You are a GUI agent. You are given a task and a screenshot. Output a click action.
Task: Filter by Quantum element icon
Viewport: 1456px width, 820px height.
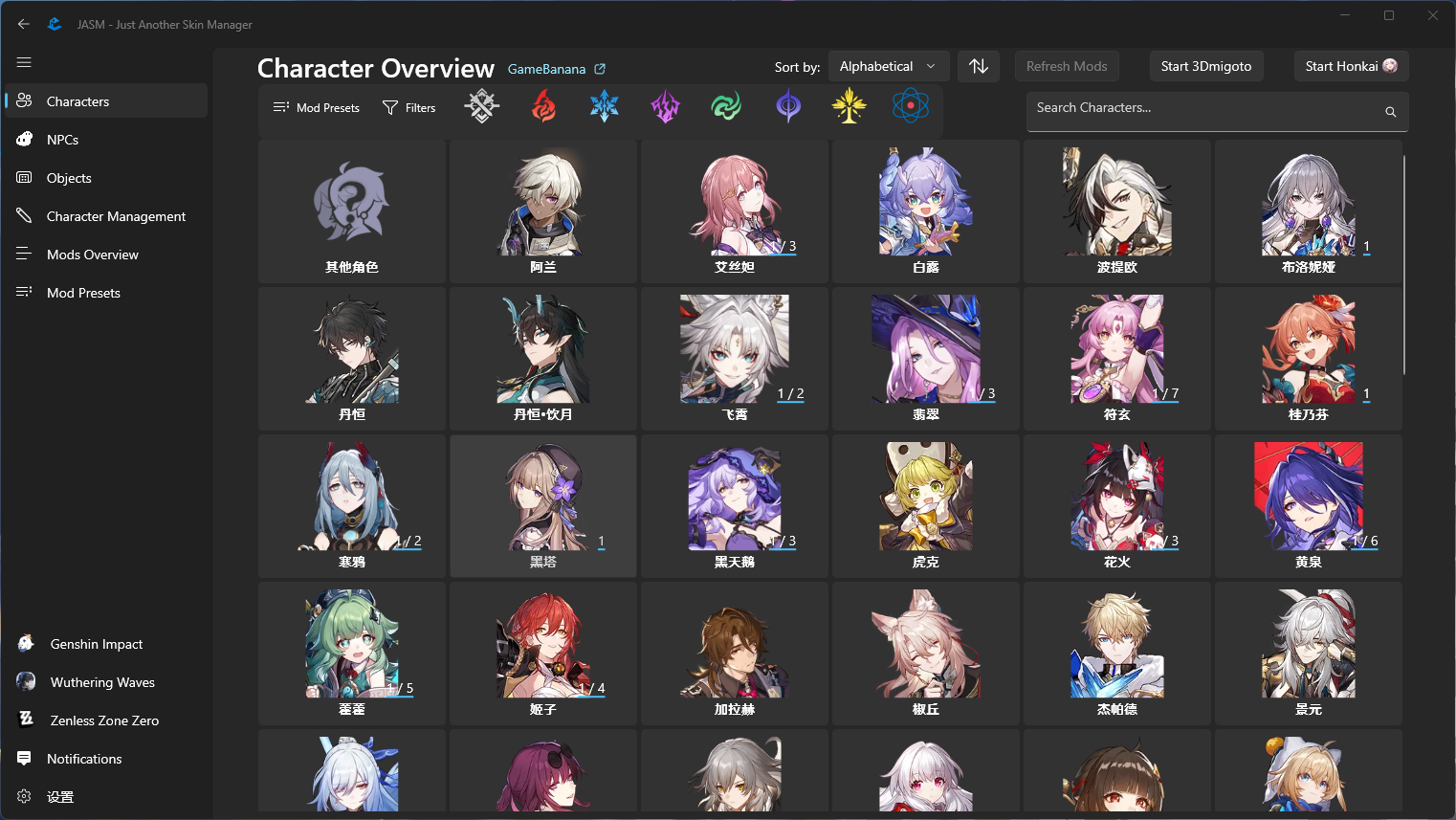tap(788, 106)
